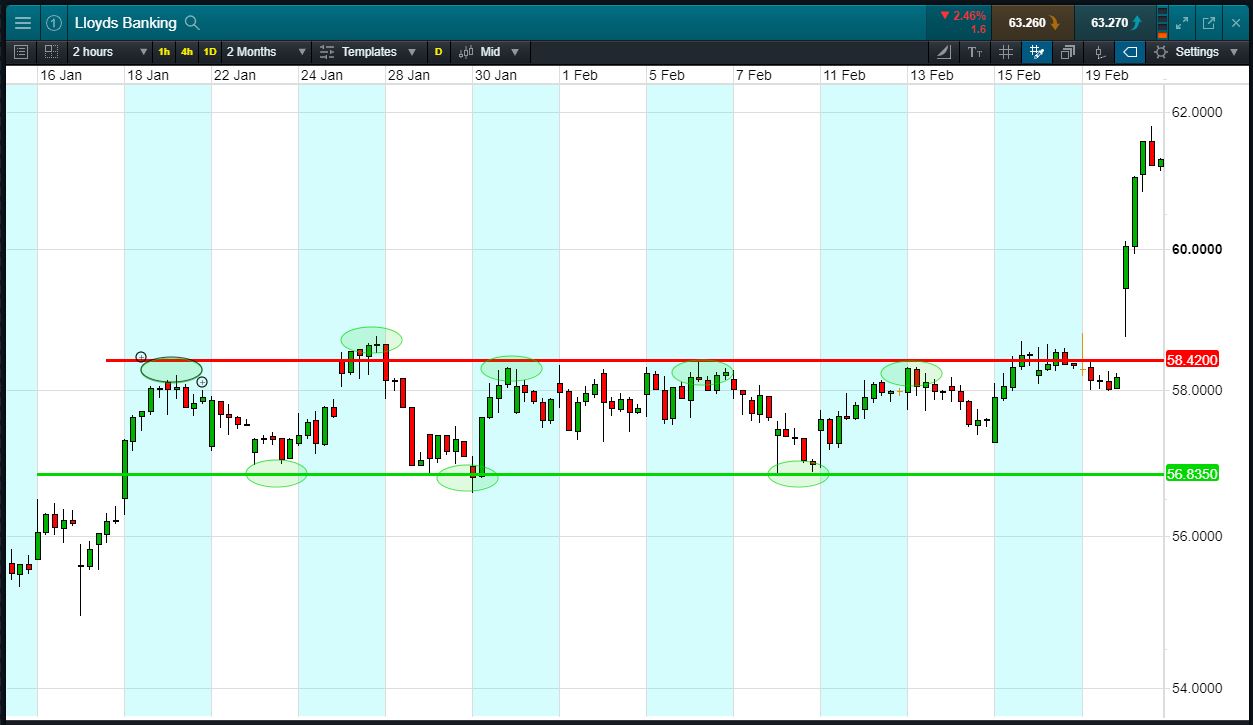Screen dimensions: 1253x725
Task: Pop out the chart into new window
Action: 1208,22
